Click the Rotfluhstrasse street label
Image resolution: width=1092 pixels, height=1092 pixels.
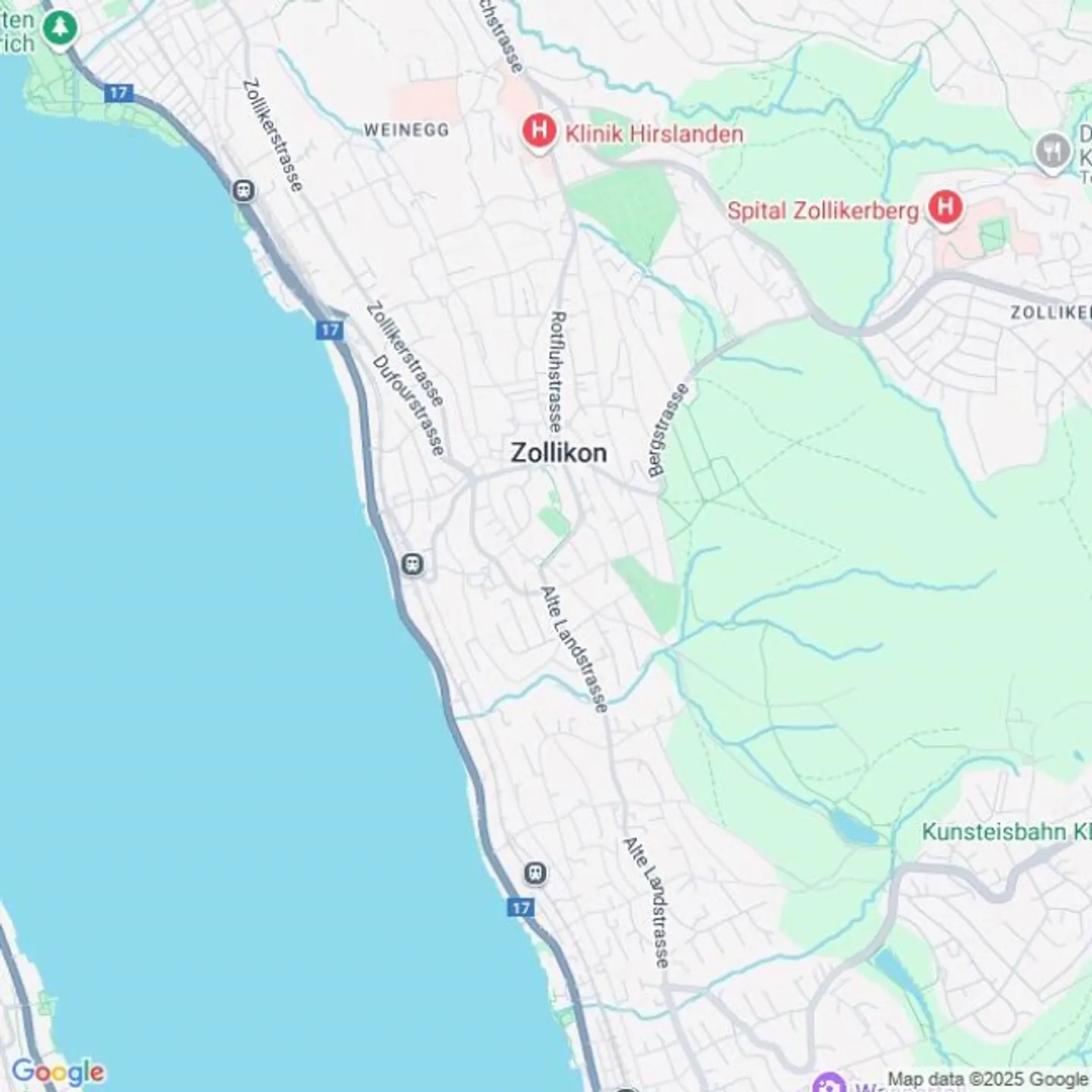(557, 372)
